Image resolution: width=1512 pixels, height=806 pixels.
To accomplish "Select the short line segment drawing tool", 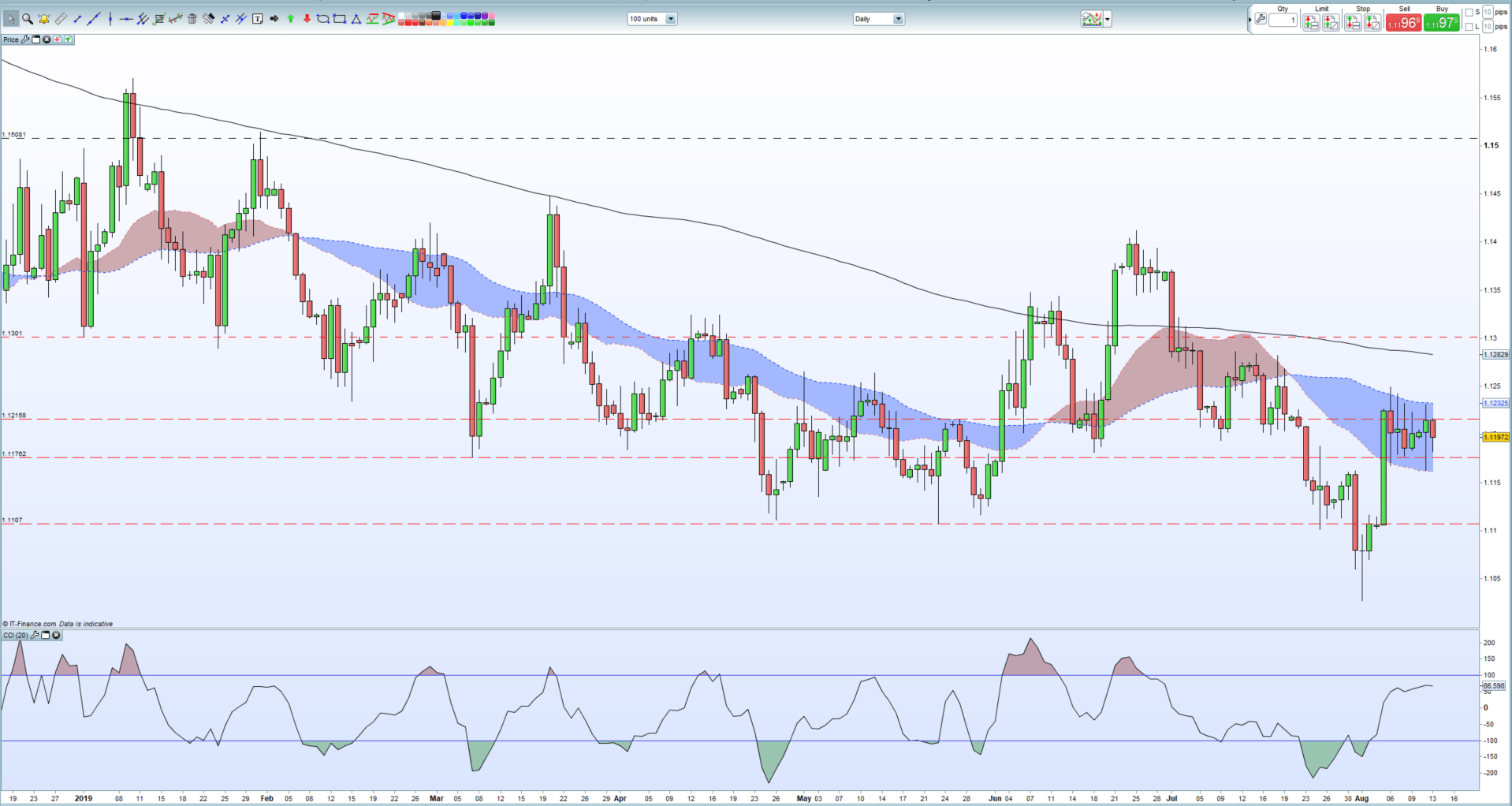I will 77,19.
